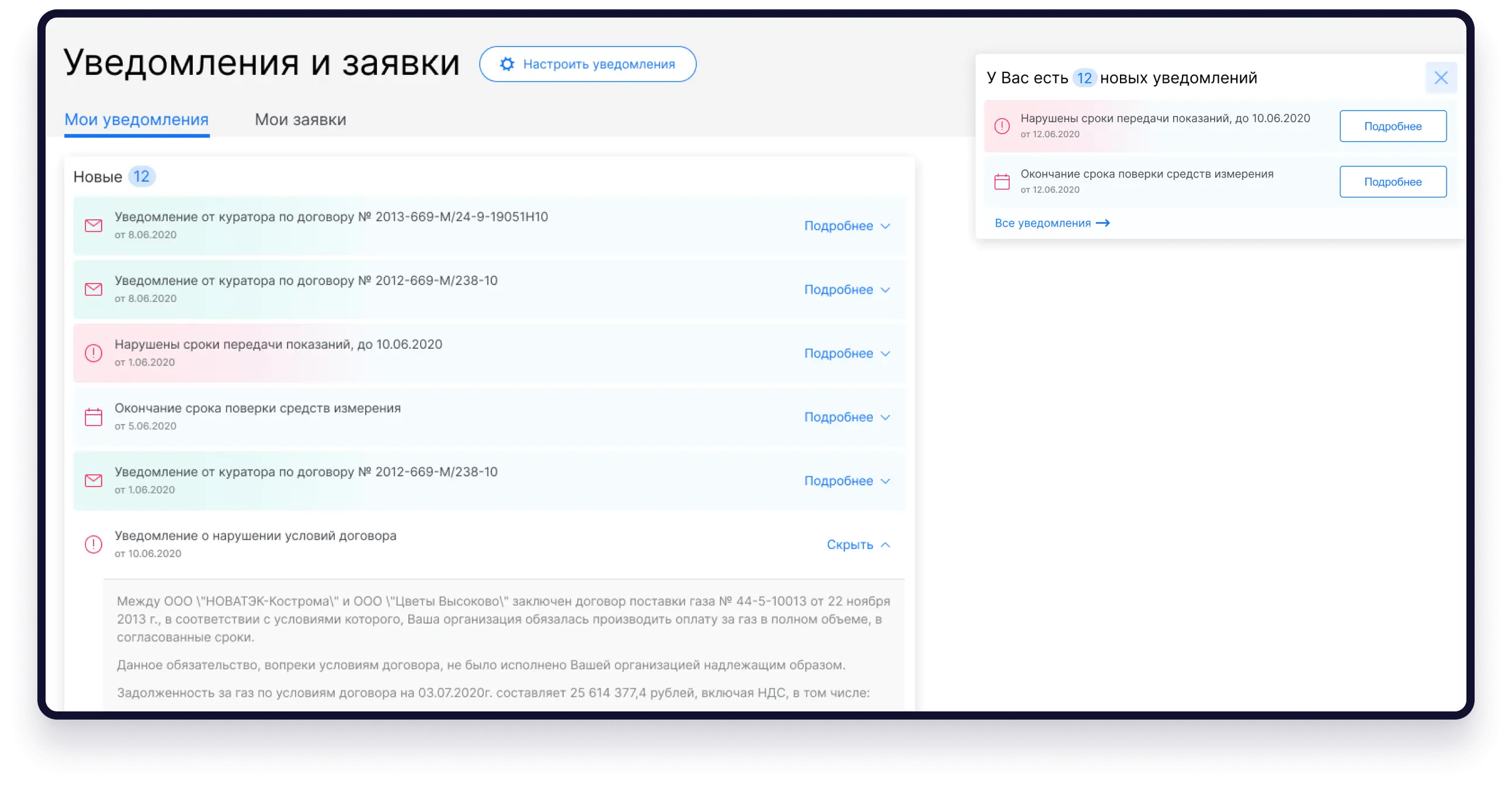Image resolution: width=1512 pixels, height=785 pixels.
Task: Click the Уведомления и заявки page heading
Action: (261, 62)
